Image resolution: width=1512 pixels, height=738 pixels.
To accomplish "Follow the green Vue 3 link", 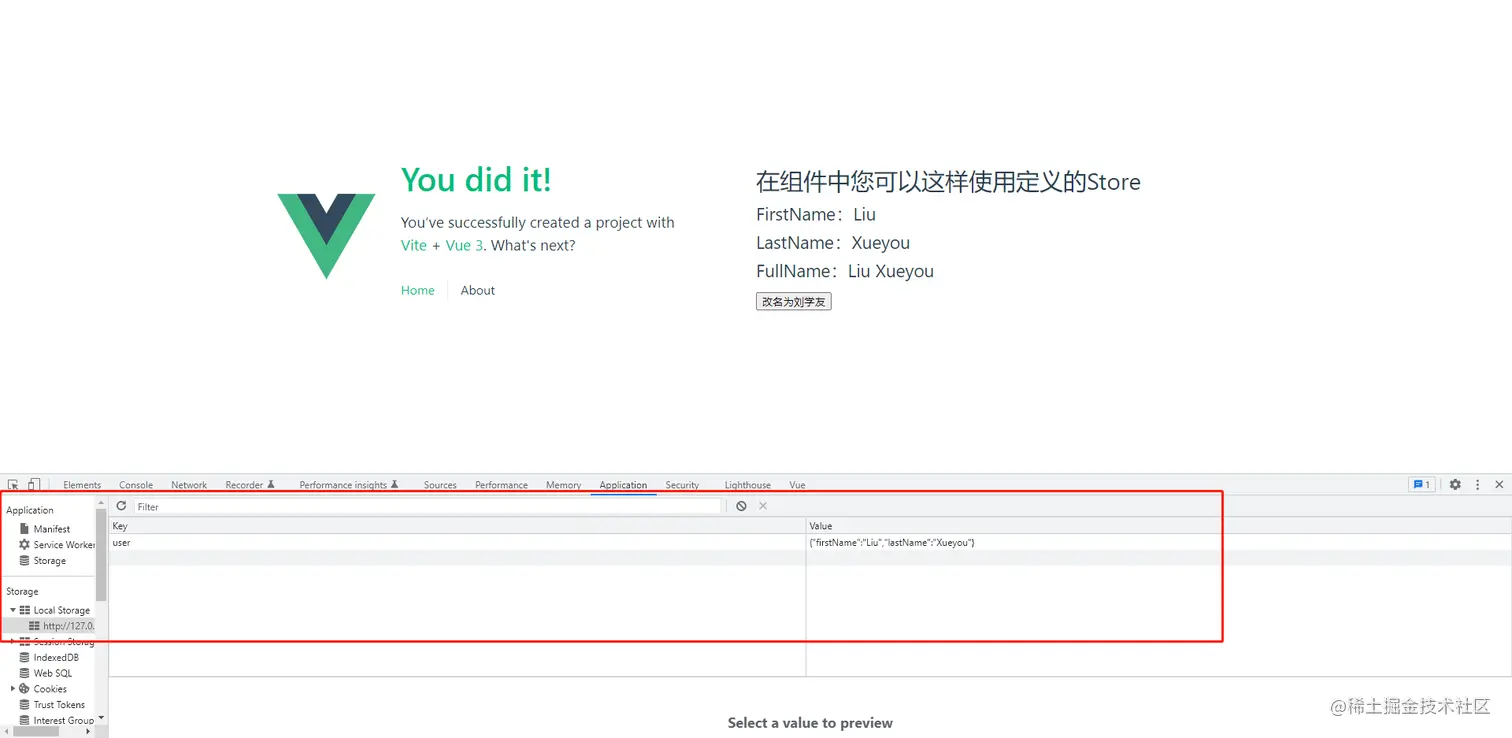I will tap(465, 245).
